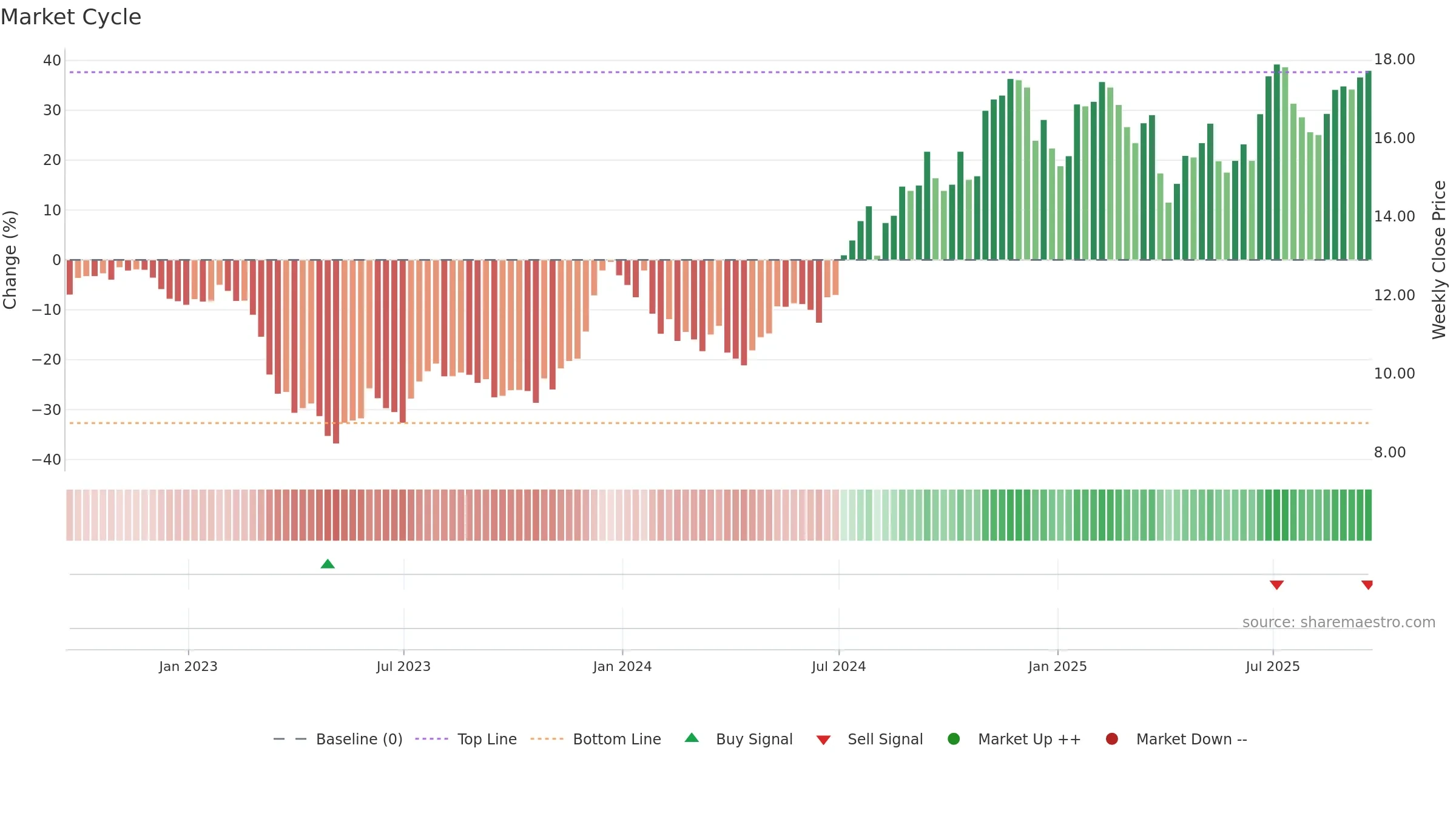The image size is (1456, 819).
Task: Click the −40 tick on left axis
Action: pos(47,459)
